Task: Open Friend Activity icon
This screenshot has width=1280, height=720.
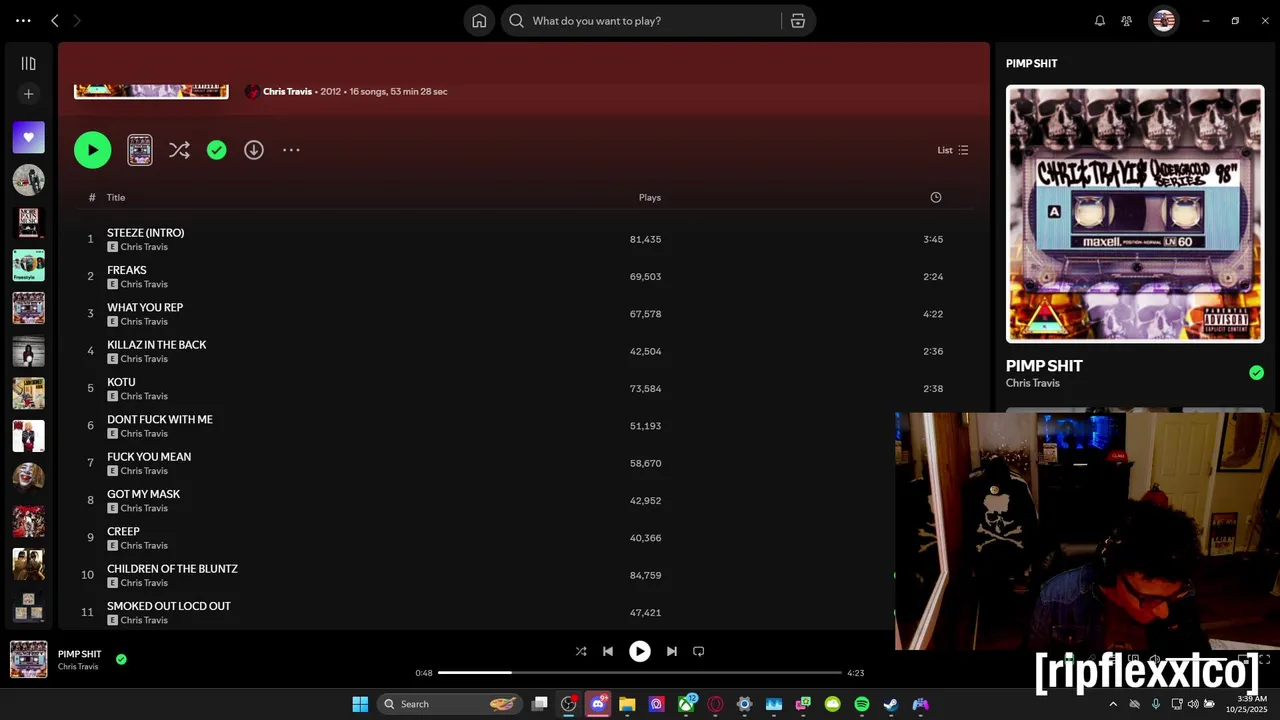Action: (1127, 20)
